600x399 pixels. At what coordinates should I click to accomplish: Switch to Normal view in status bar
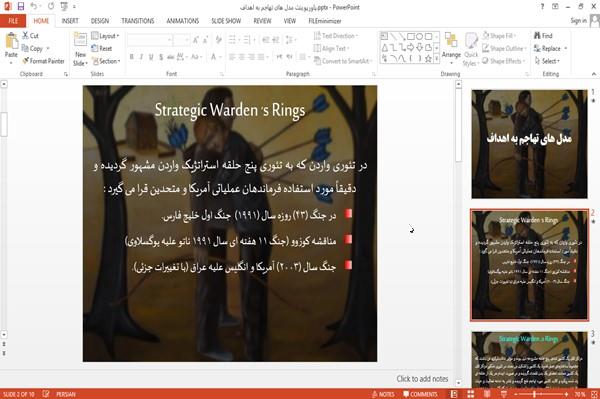[454, 394]
